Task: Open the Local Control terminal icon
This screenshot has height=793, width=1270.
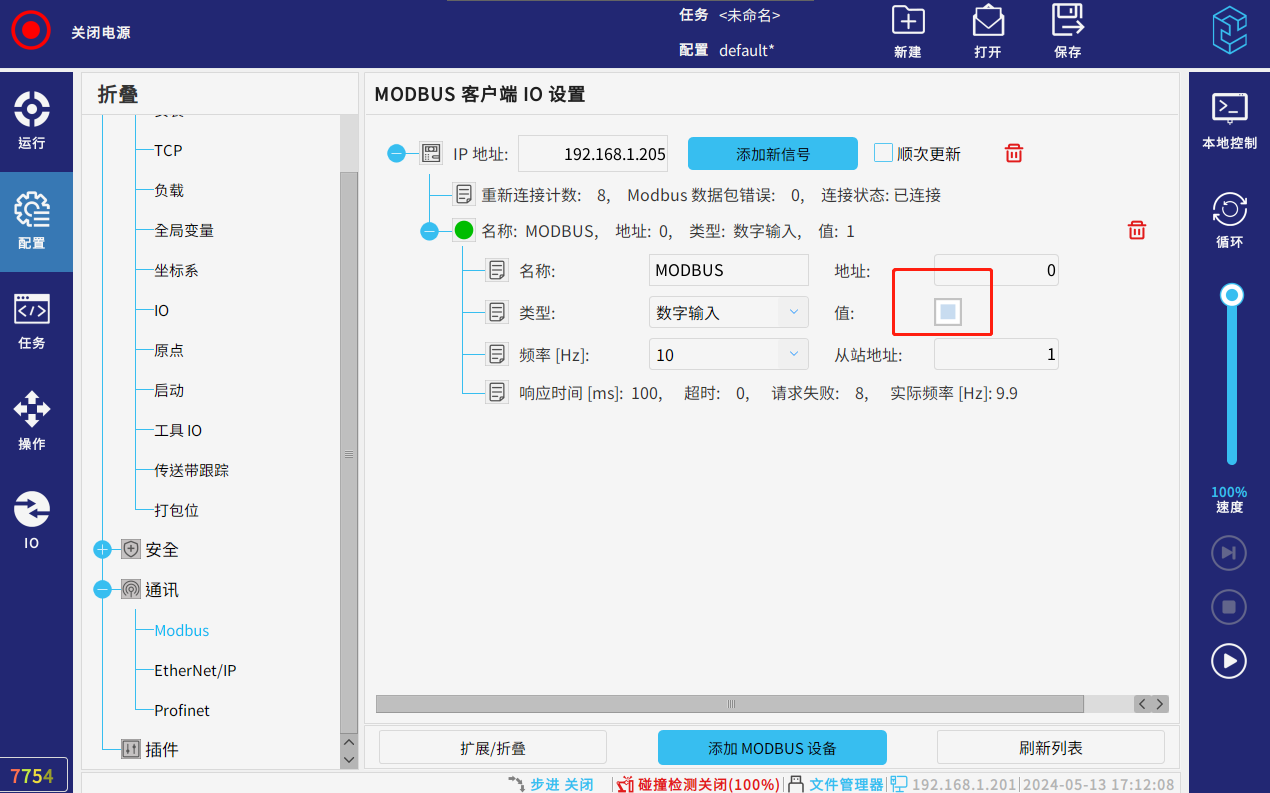Action: [x=1229, y=108]
